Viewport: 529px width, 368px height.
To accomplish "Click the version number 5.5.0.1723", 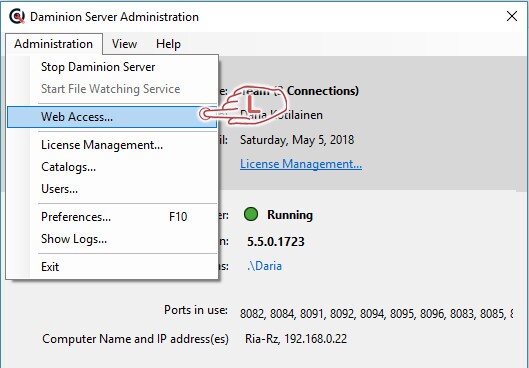I will (276, 242).
